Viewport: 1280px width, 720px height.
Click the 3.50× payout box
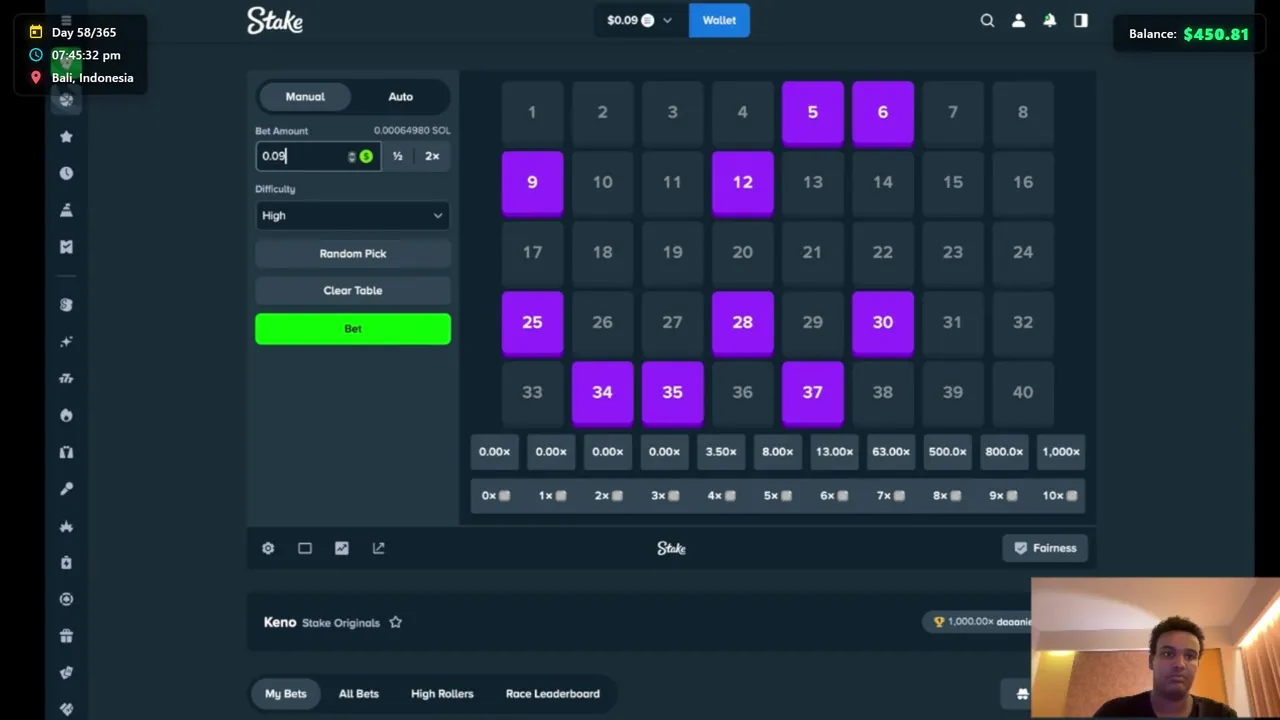point(721,452)
